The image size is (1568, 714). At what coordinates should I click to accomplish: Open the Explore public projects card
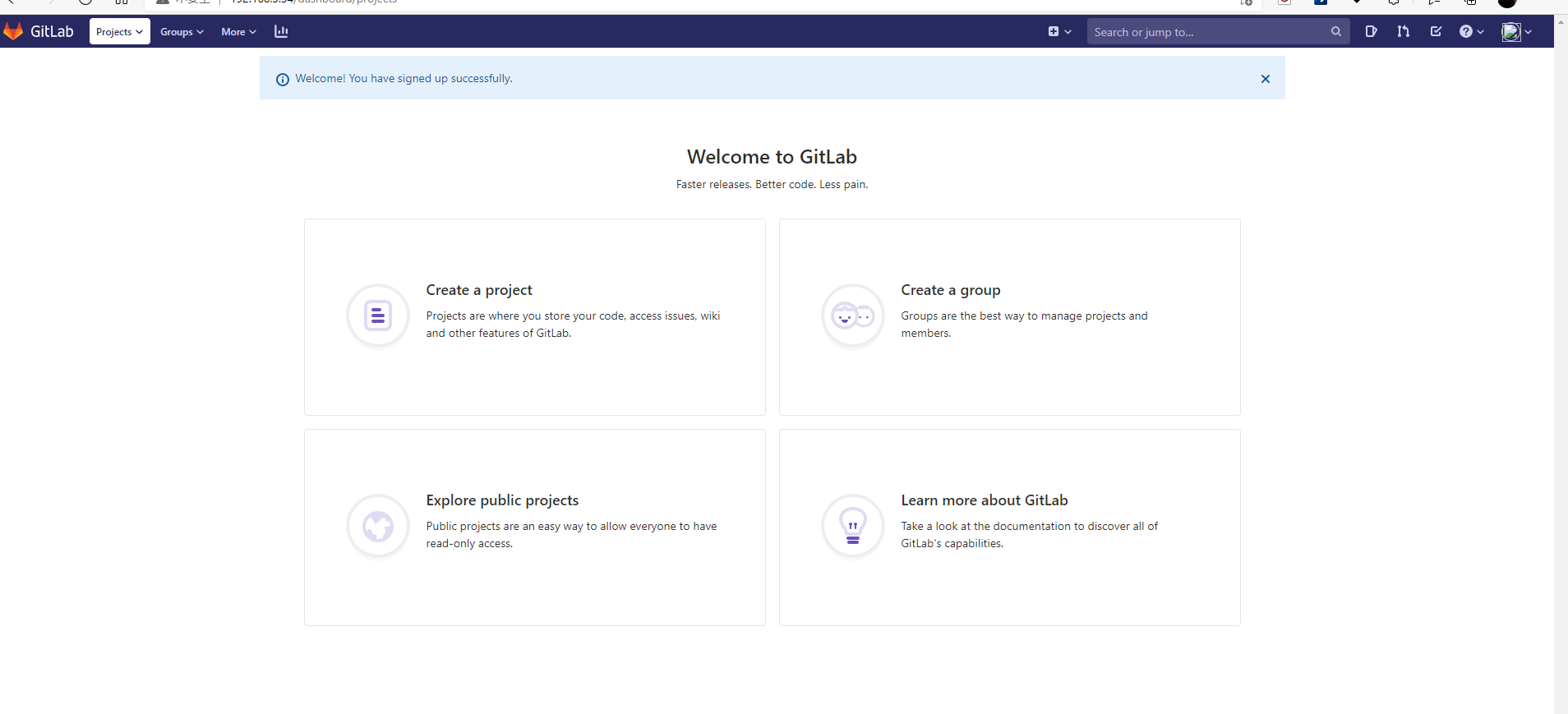pos(535,527)
